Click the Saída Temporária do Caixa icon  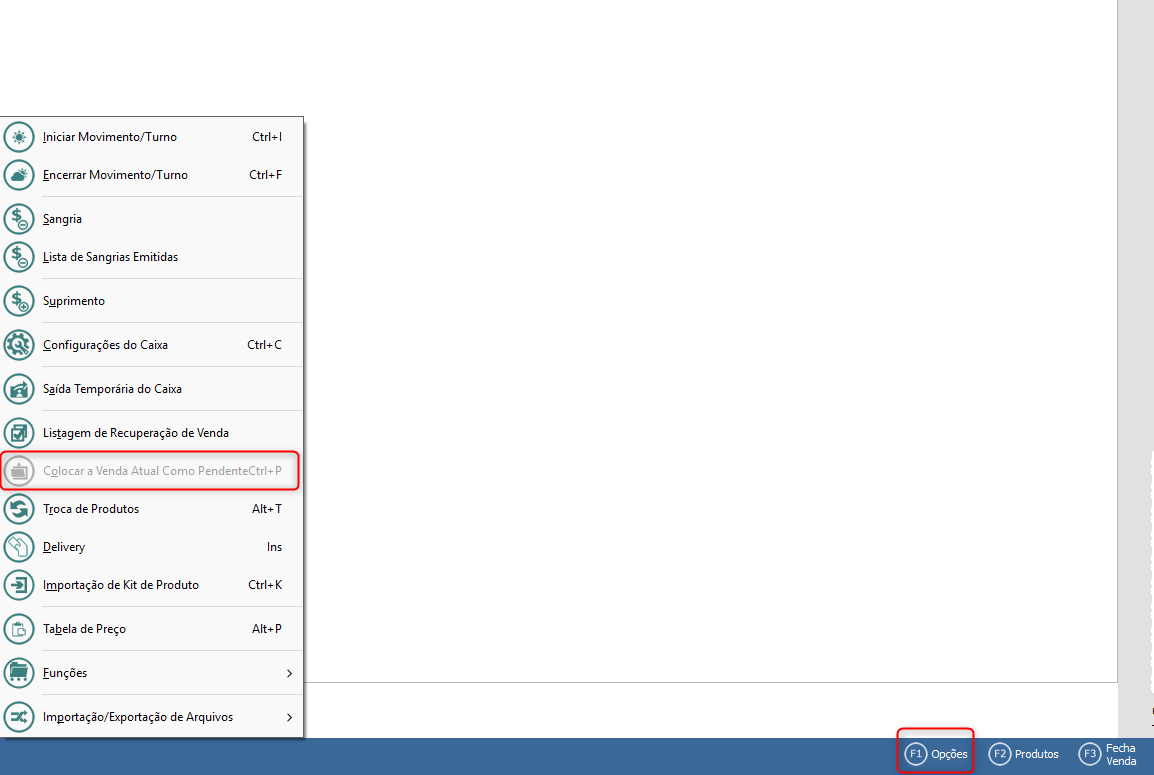[19, 389]
